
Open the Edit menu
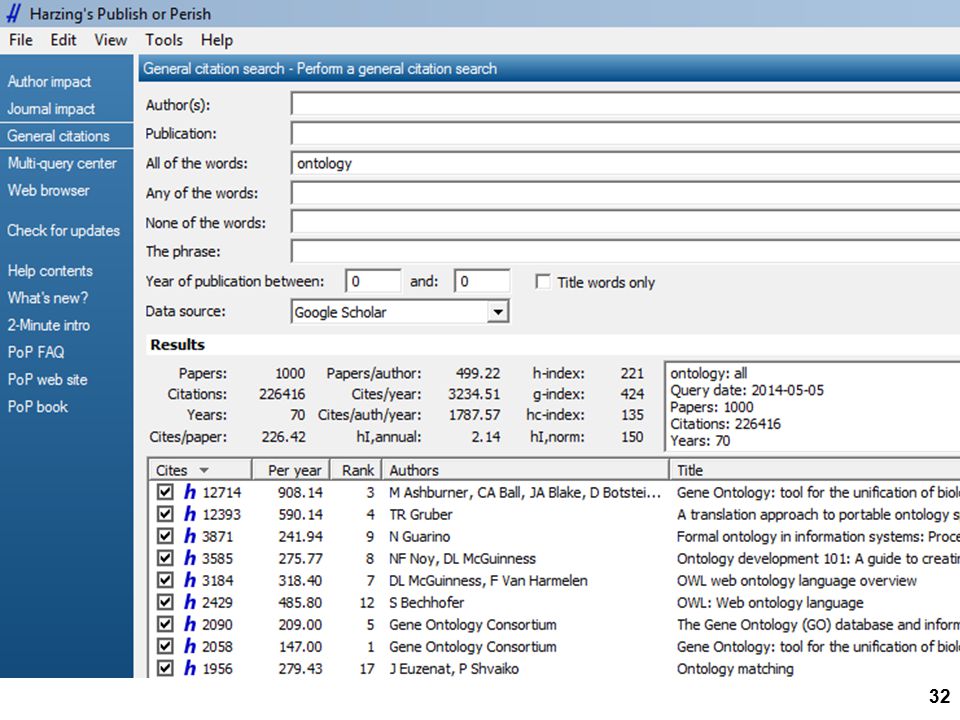point(63,40)
